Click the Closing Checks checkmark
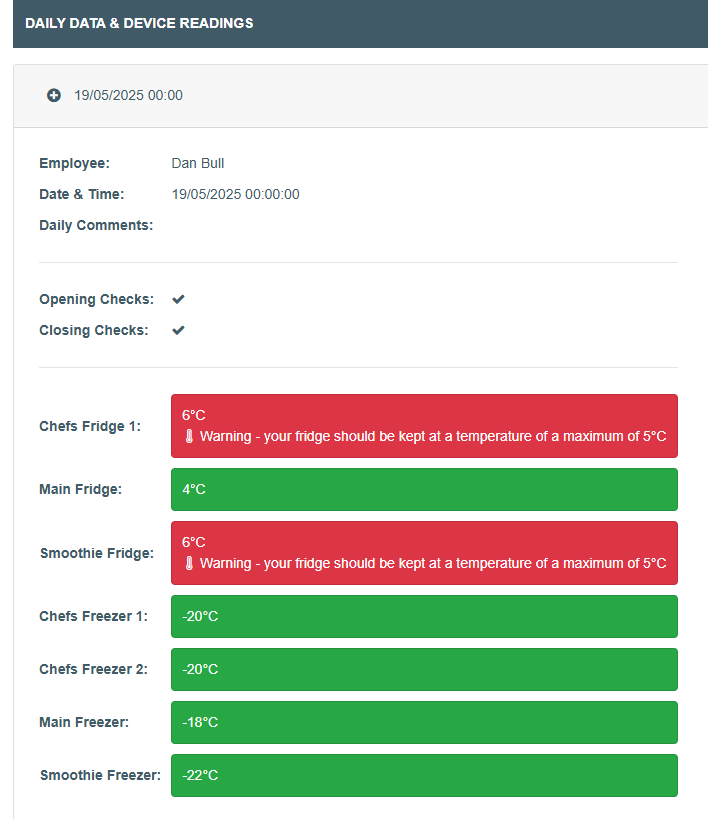 178,330
